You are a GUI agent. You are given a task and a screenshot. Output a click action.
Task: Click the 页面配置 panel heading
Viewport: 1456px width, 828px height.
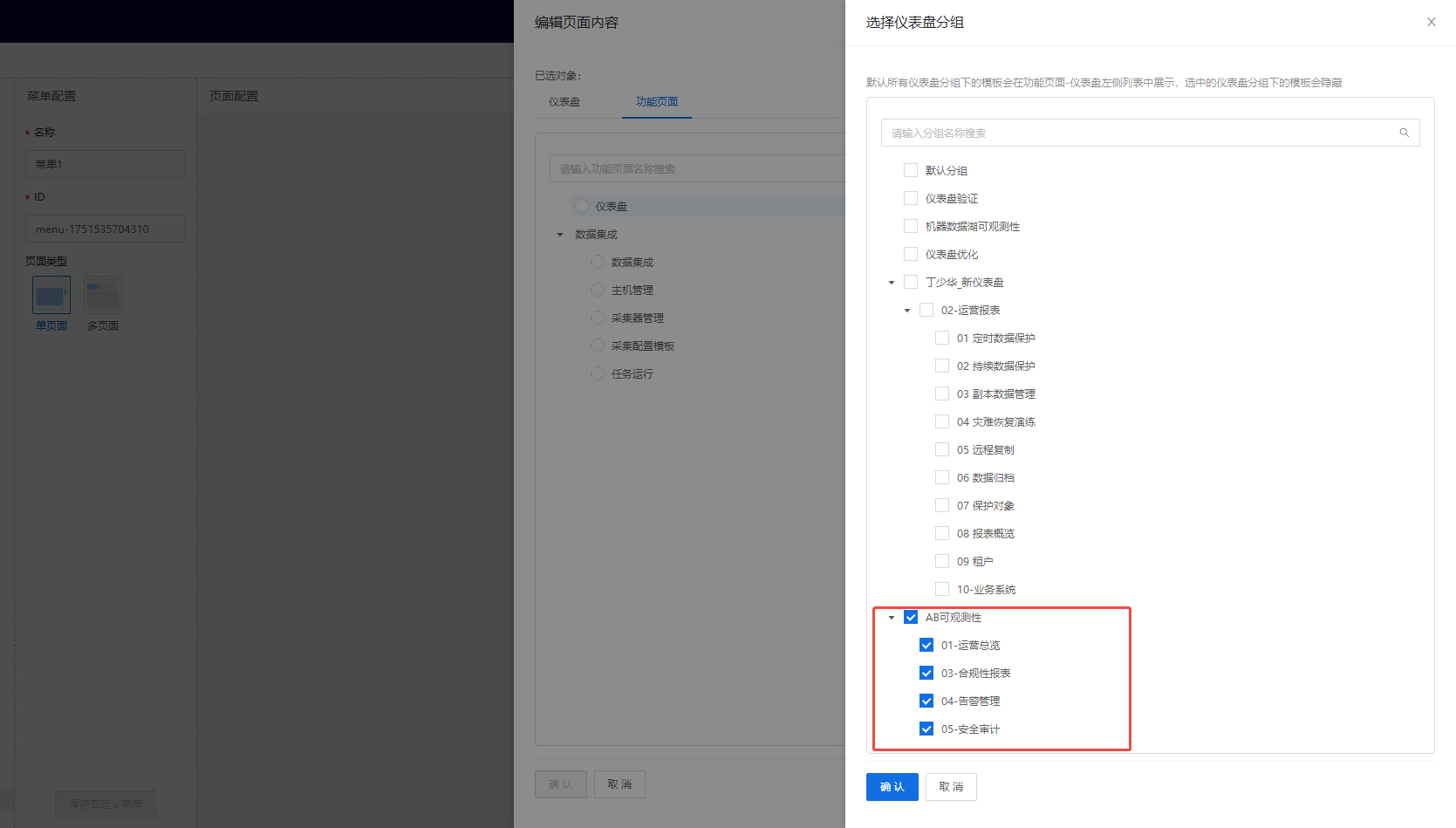click(234, 96)
